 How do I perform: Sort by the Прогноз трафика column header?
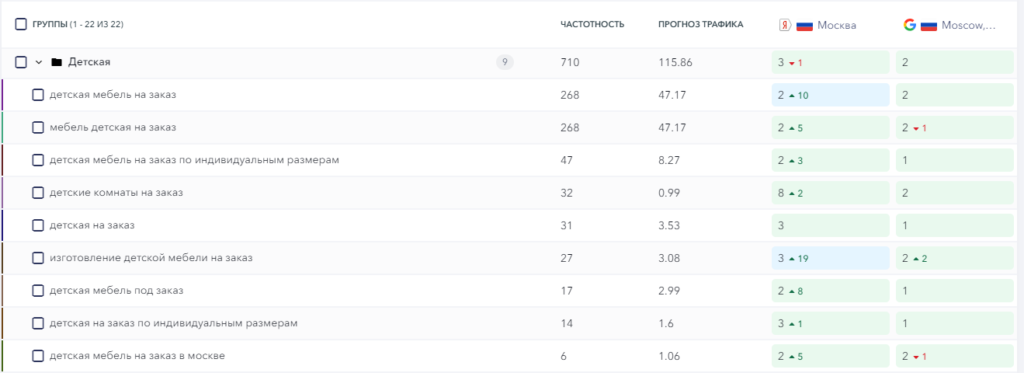[x=700, y=25]
